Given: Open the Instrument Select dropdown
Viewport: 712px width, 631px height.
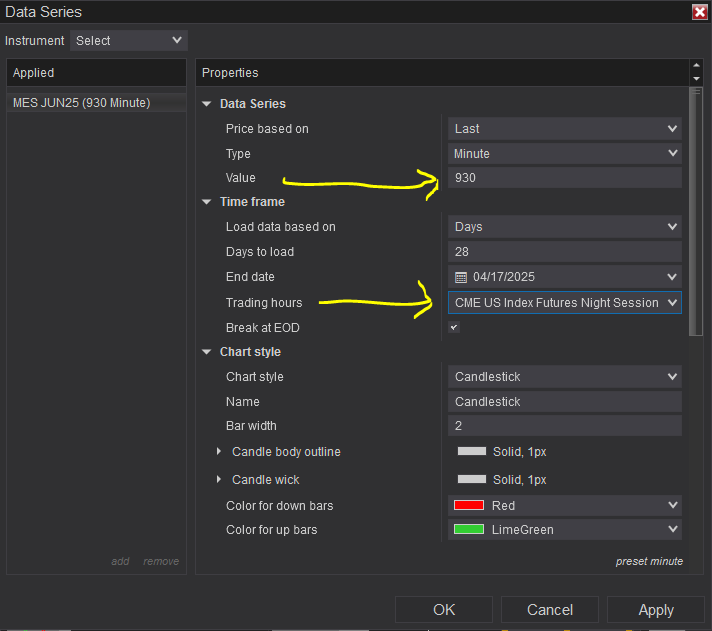Looking at the screenshot, I should 129,40.
